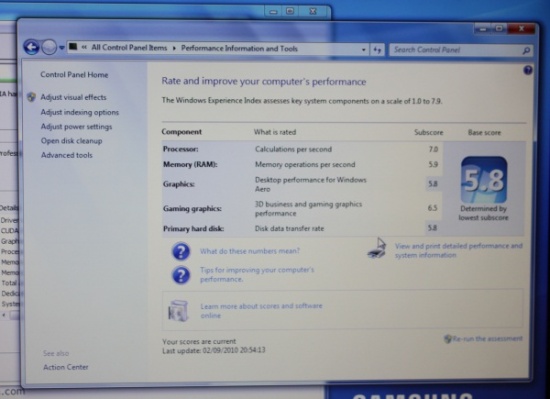Open the blue Help question icon
550x399 pixels.
pyautogui.click(x=528, y=70)
